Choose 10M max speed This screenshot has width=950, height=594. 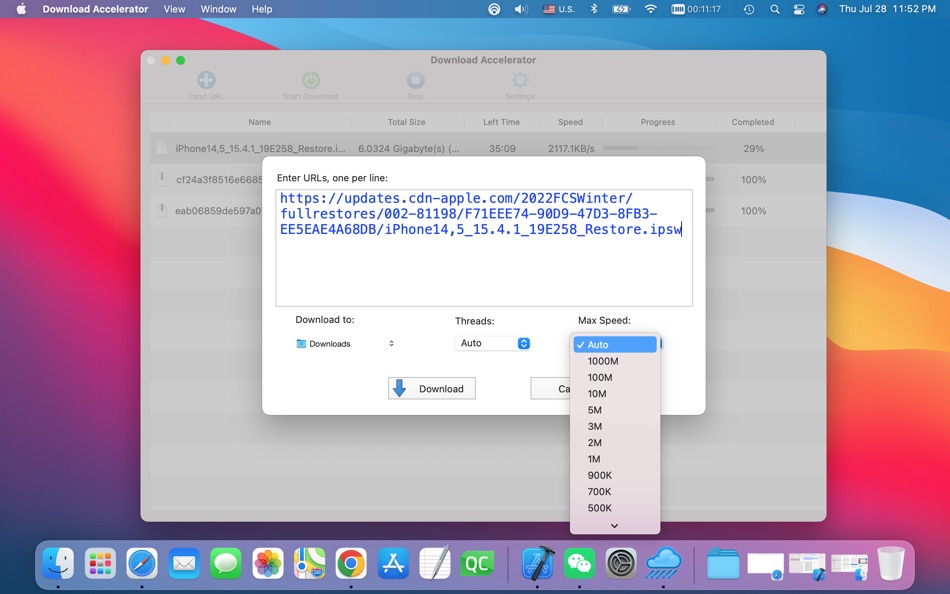pos(615,393)
